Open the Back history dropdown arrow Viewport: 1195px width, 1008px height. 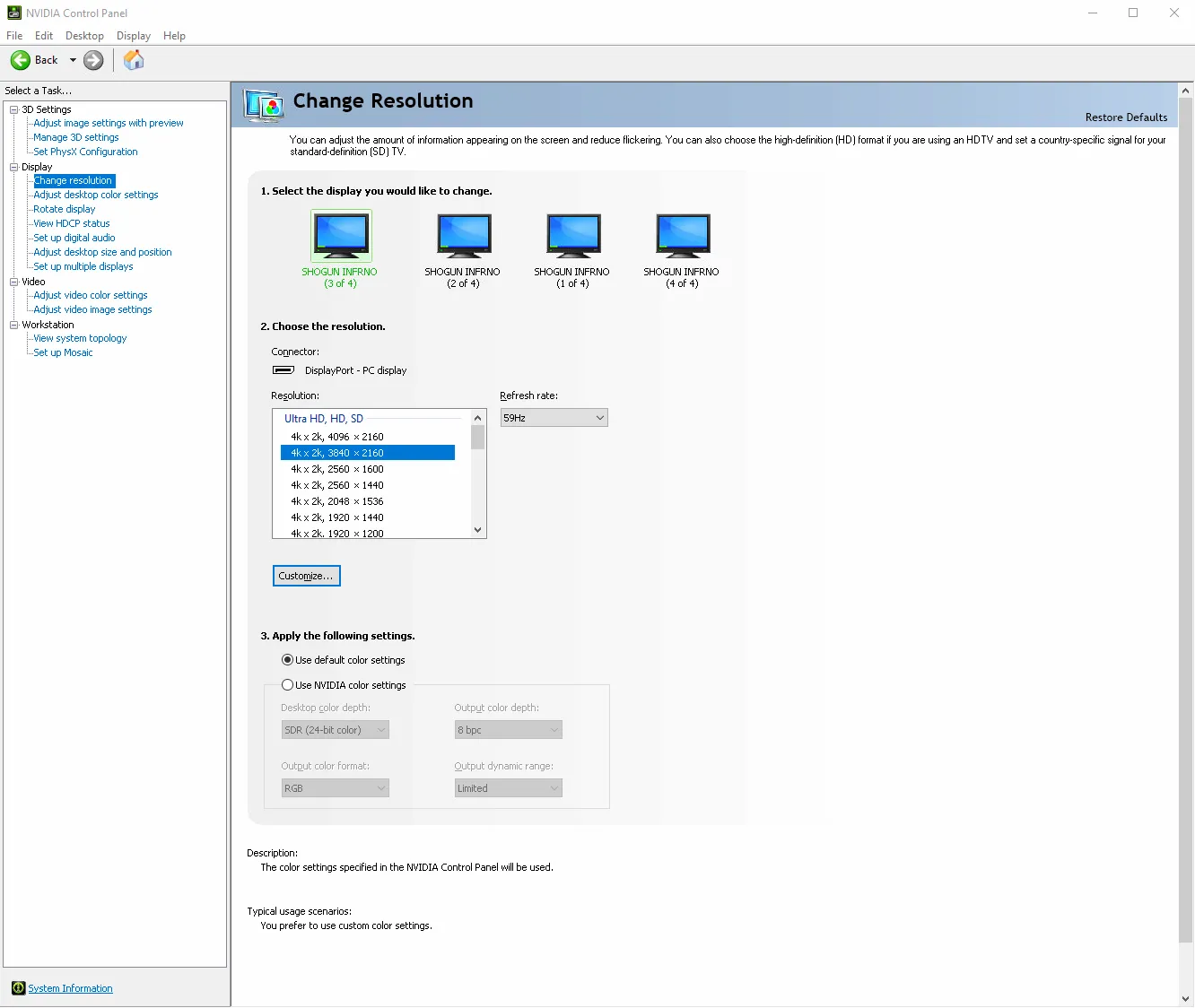pos(73,60)
